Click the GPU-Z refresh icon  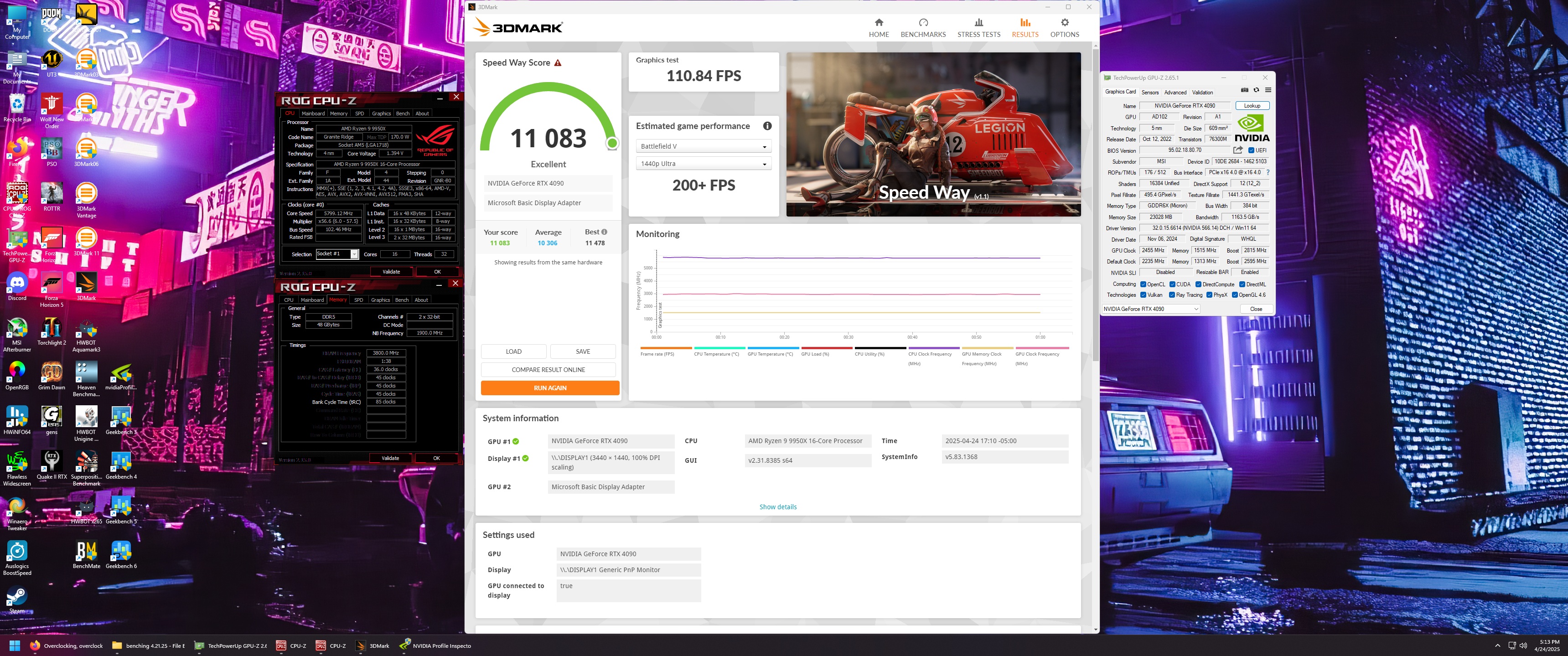[x=1256, y=90]
